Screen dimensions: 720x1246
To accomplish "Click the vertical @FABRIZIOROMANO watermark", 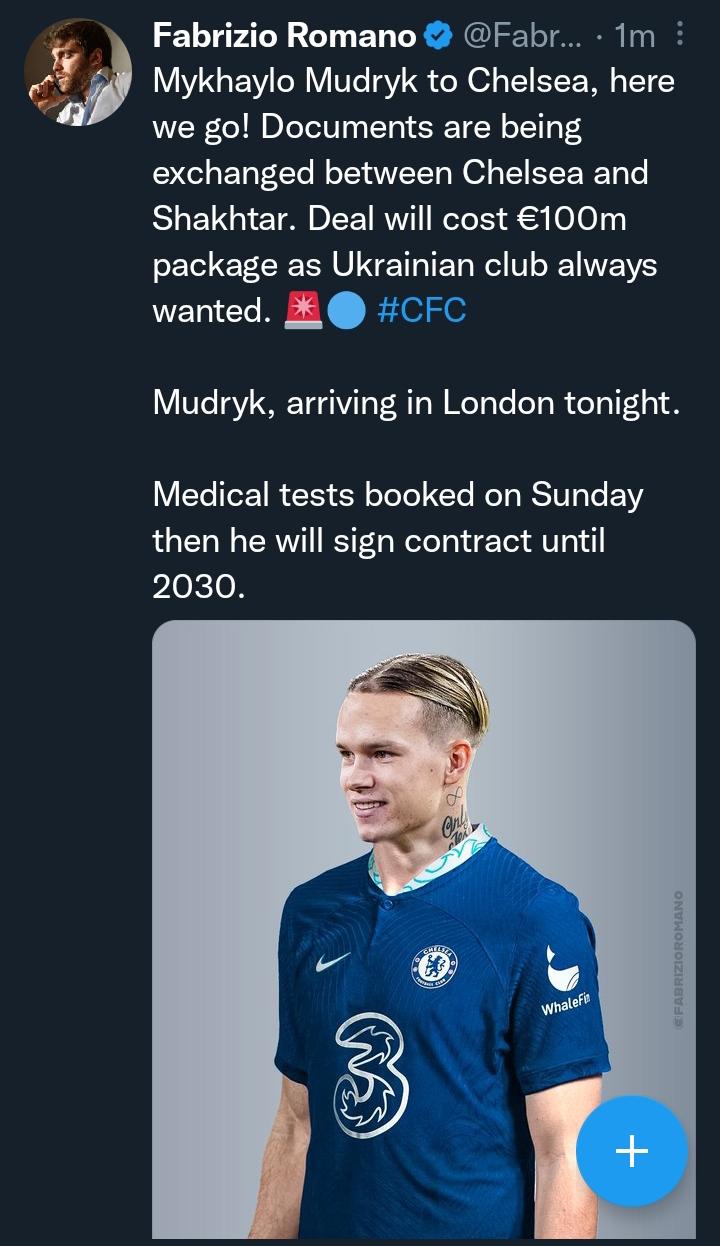I will (679, 960).
